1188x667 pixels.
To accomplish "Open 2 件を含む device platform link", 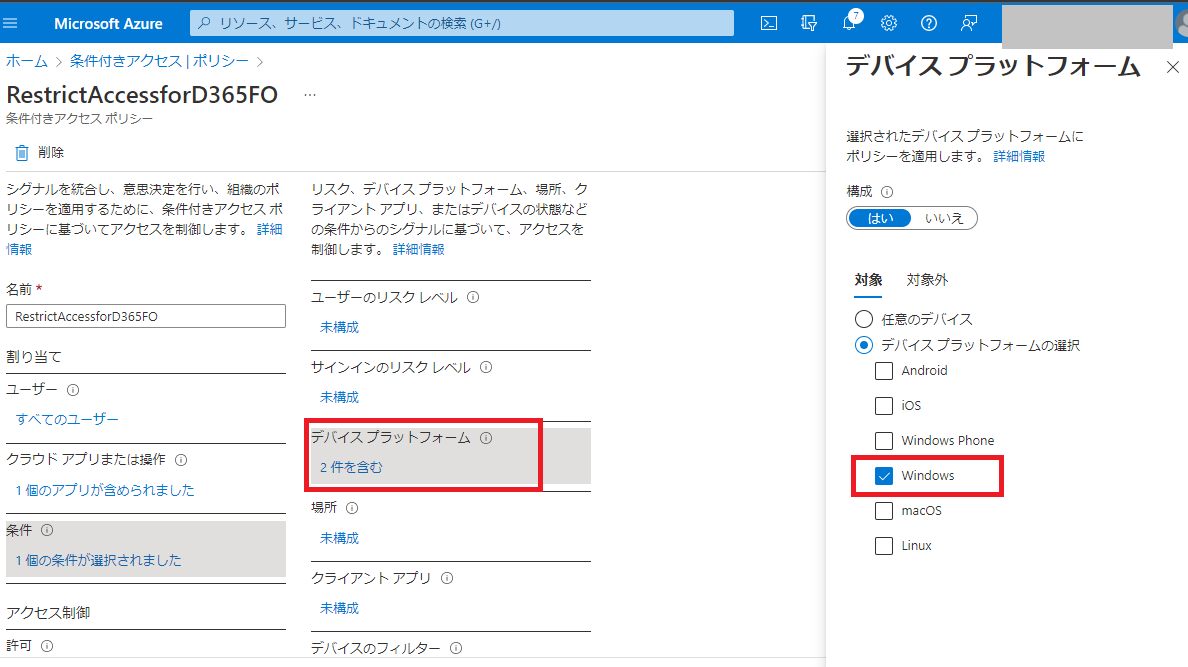I will point(351,468).
